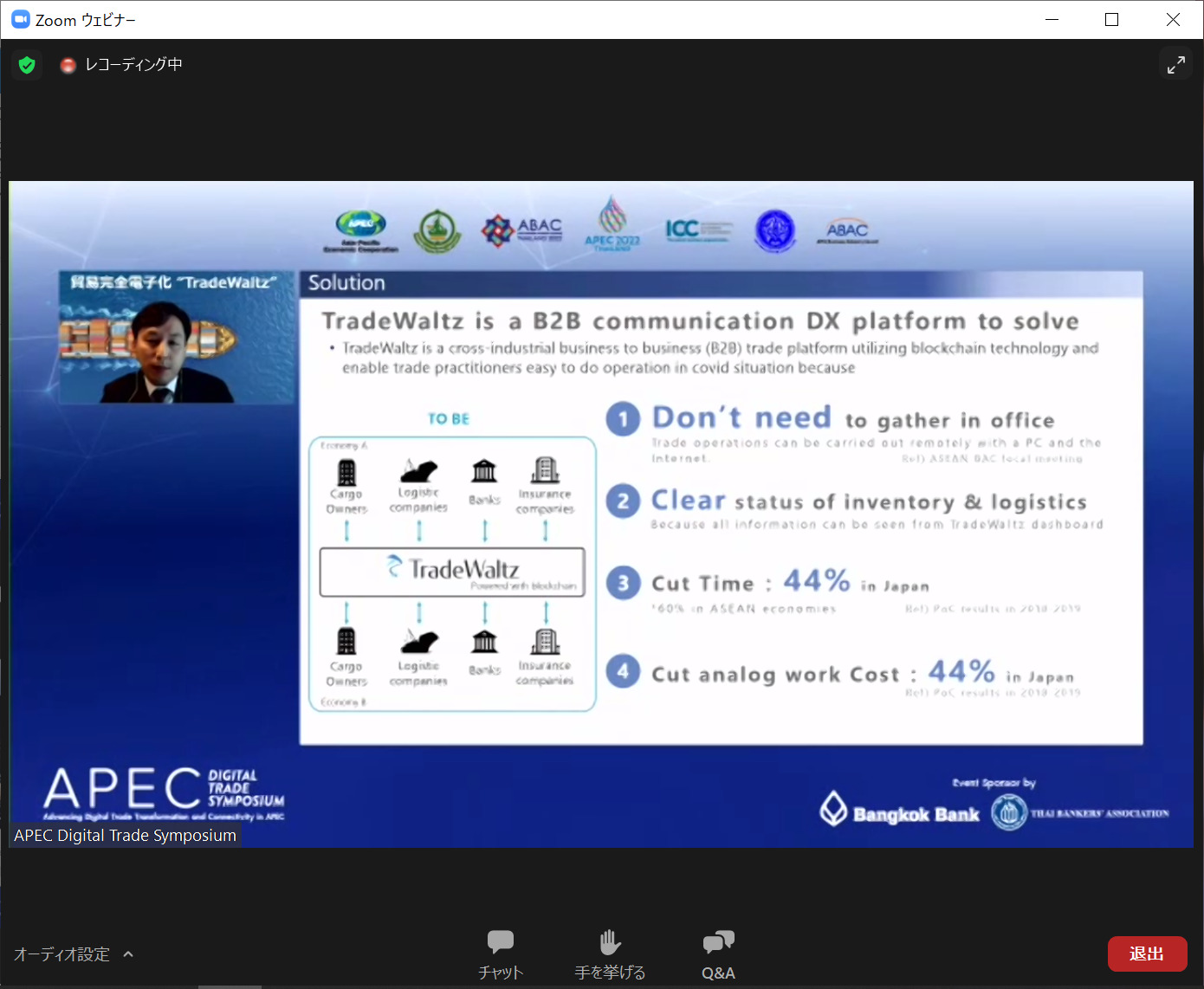1204x989 pixels.
Task: Click the green encryption shield icon
Action: pyautogui.click(x=27, y=65)
